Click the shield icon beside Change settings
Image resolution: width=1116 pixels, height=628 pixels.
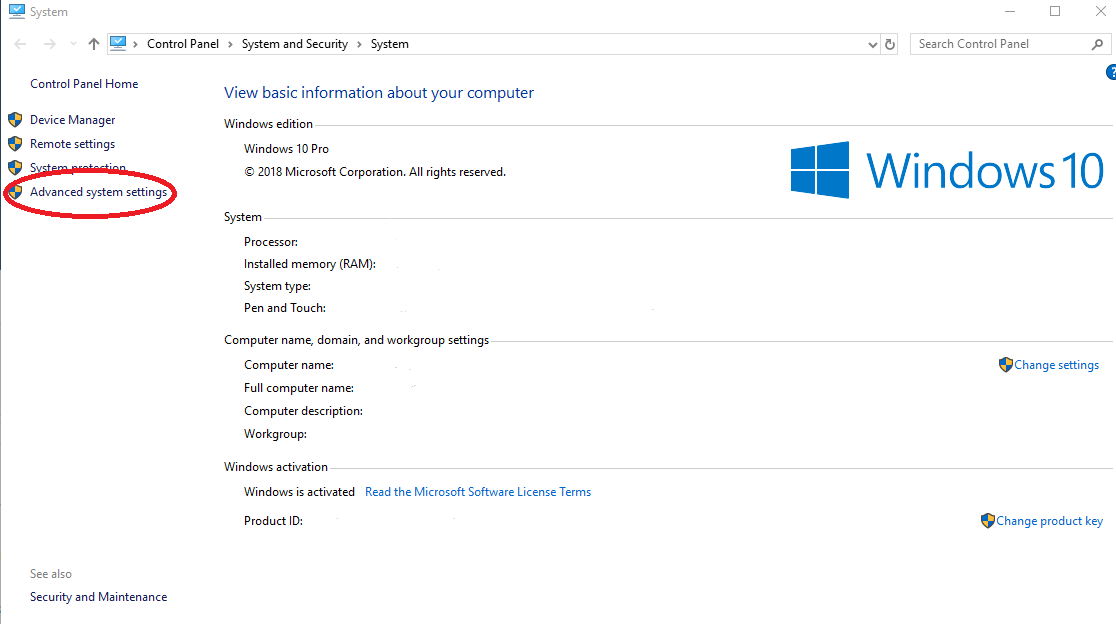point(1006,365)
